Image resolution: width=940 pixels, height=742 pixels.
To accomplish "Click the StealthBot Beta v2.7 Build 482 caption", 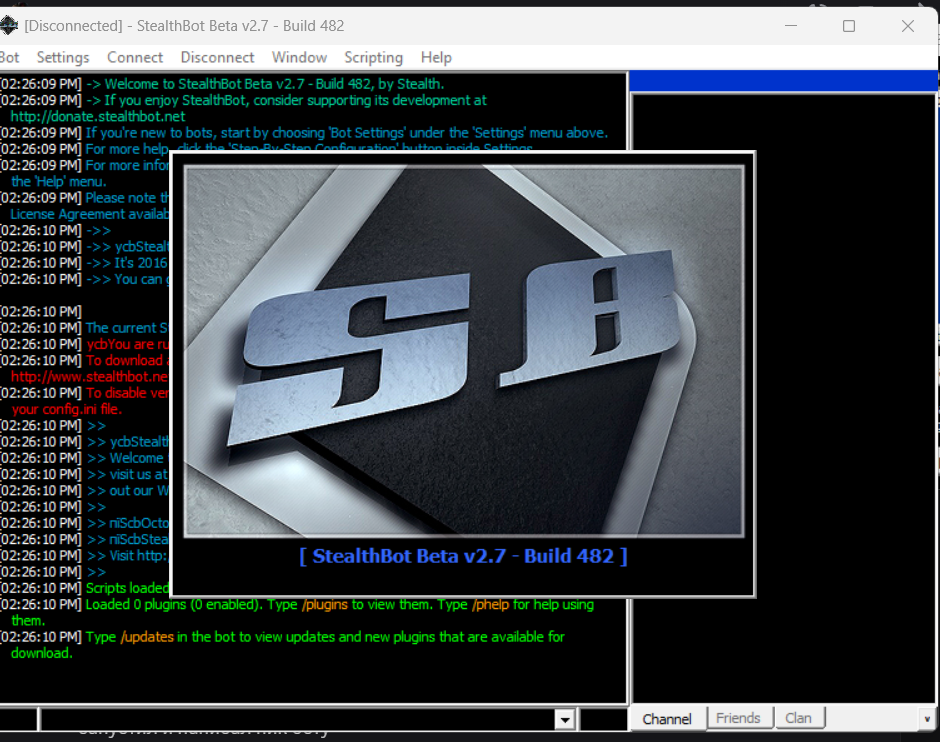I will click(x=463, y=556).
